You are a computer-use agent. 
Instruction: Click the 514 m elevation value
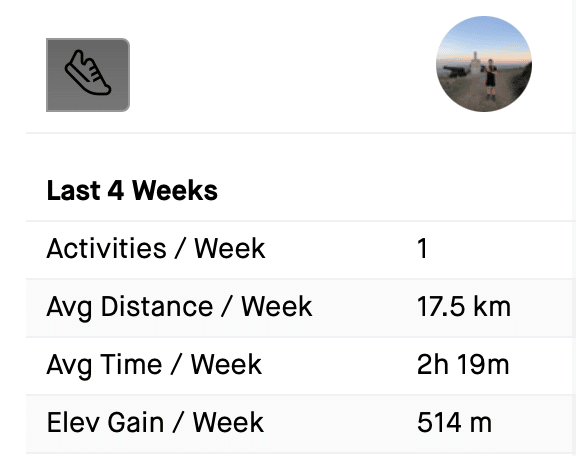tap(454, 423)
